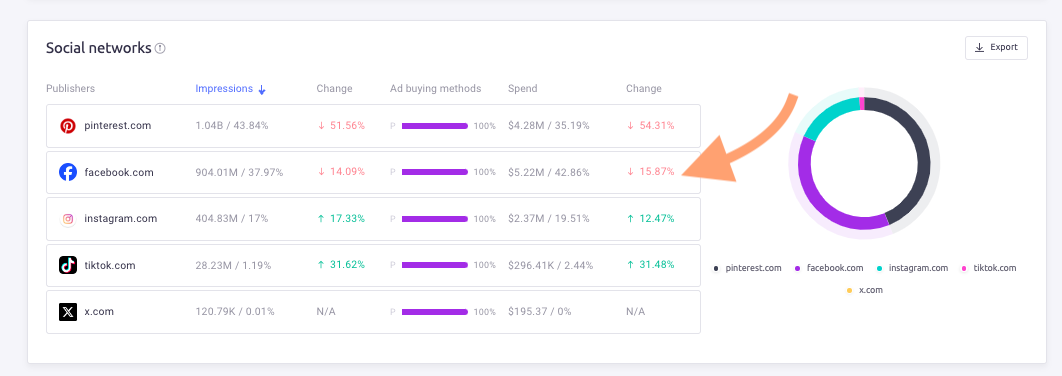This screenshot has width=1062, height=376.
Task: Click the Instagram logo icon
Action: [x=68, y=219]
